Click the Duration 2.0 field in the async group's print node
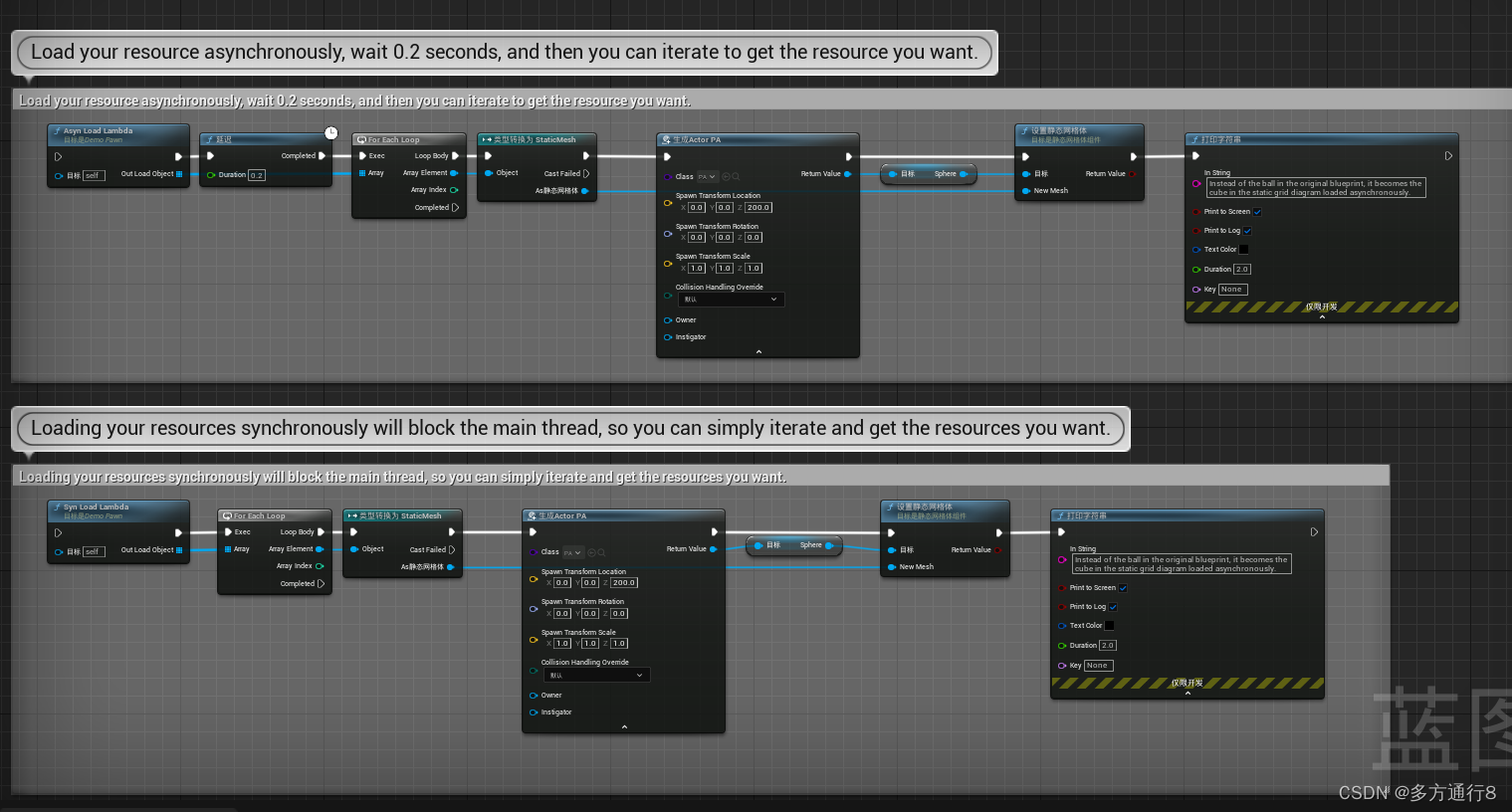The height and width of the screenshot is (812, 1512). point(1242,270)
